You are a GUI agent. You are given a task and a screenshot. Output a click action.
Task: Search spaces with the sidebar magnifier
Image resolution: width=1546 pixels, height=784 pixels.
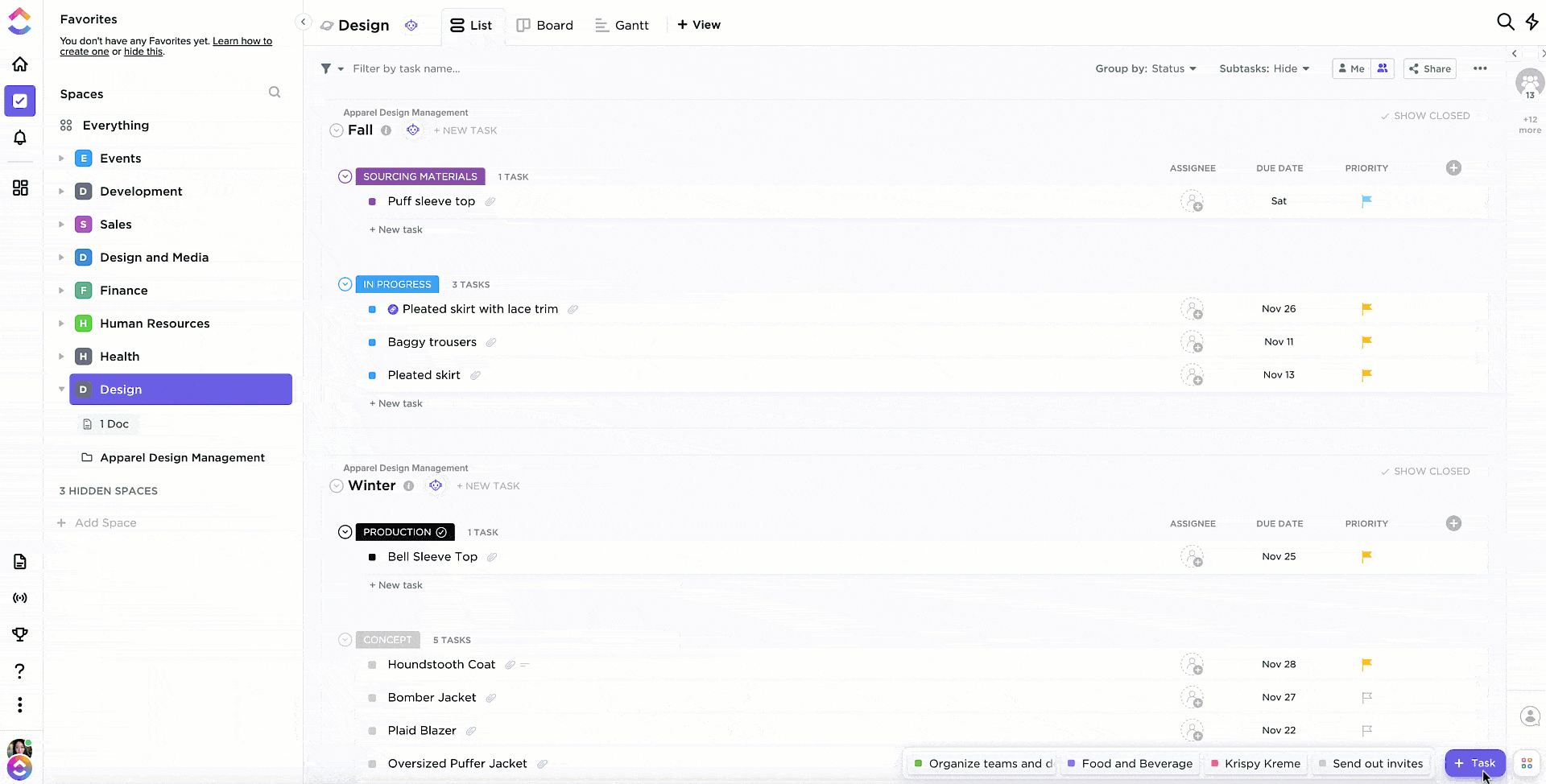click(275, 93)
